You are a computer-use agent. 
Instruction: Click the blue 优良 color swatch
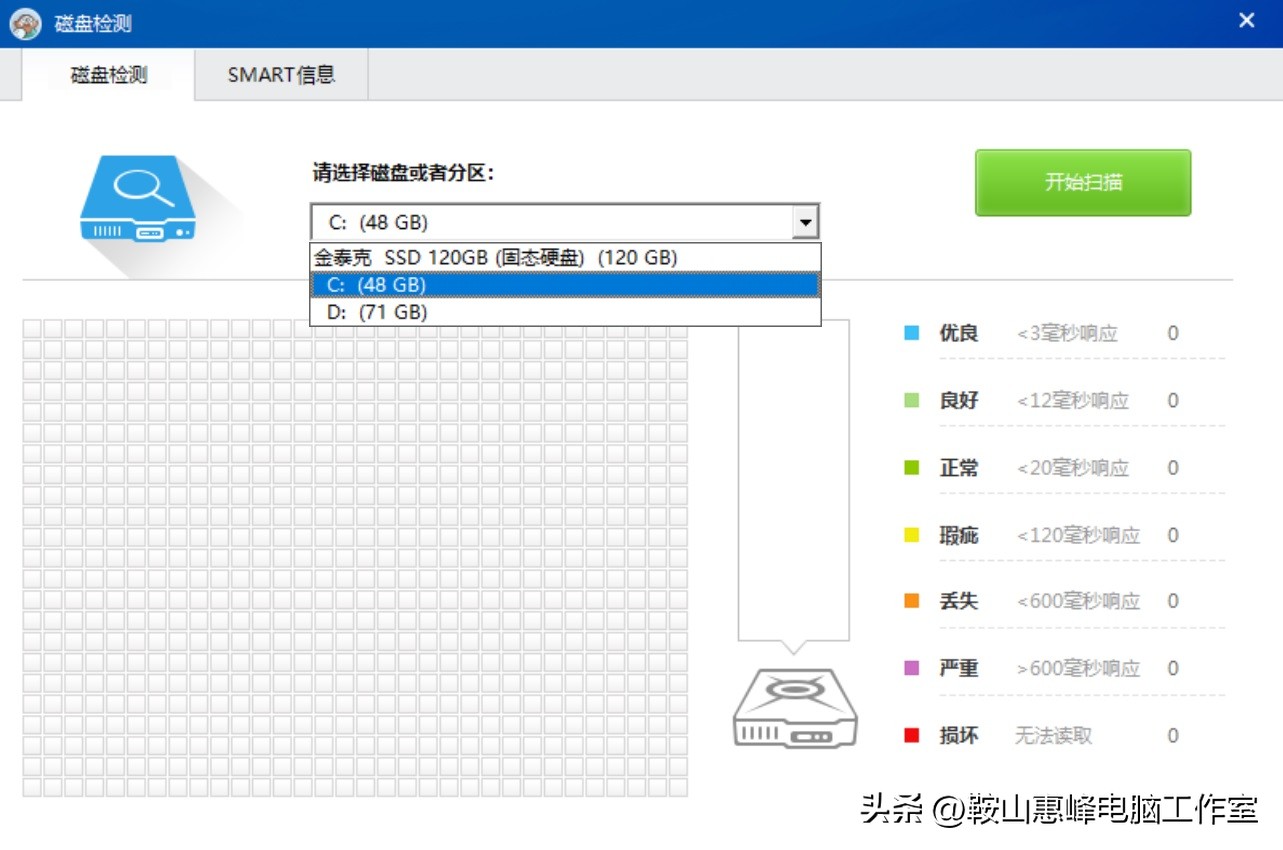911,333
